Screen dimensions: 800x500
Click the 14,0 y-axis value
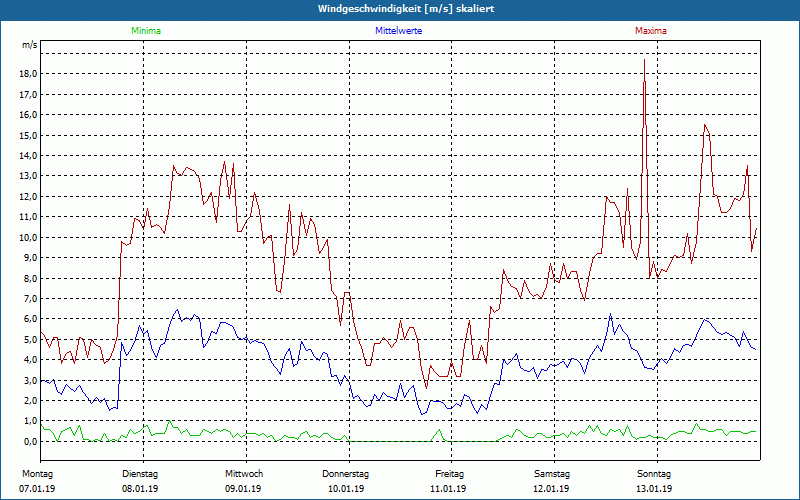(x=29, y=156)
